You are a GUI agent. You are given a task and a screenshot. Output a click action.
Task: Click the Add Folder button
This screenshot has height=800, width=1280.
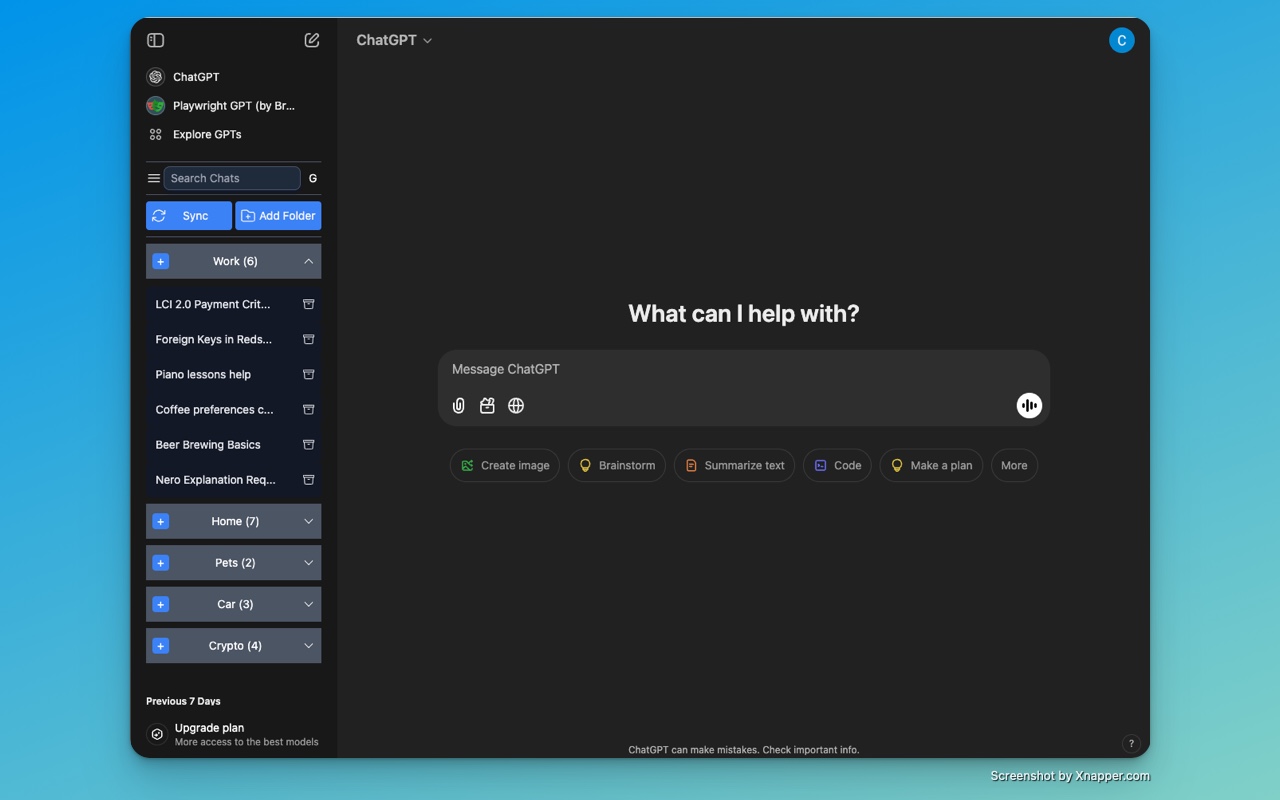pyautogui.click(x=278, y=216)
